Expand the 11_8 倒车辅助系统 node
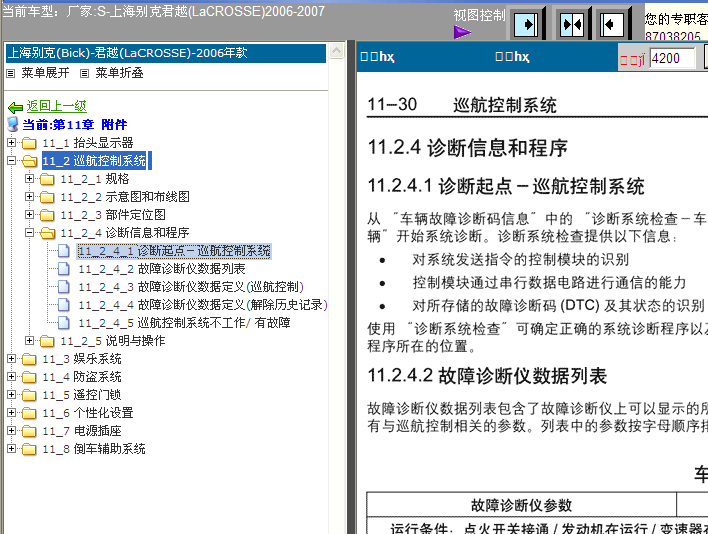This screenshot has height=534, width=708. 12,449
